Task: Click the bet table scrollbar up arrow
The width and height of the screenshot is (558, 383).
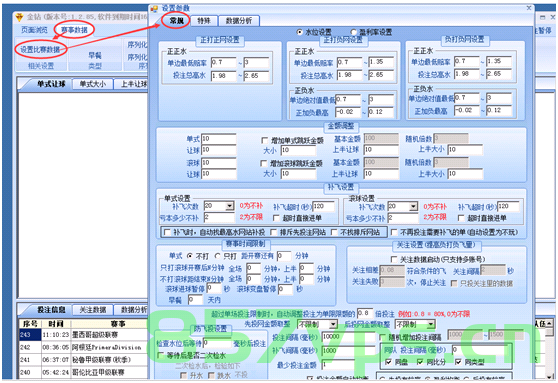Action: tap(549, 323)
